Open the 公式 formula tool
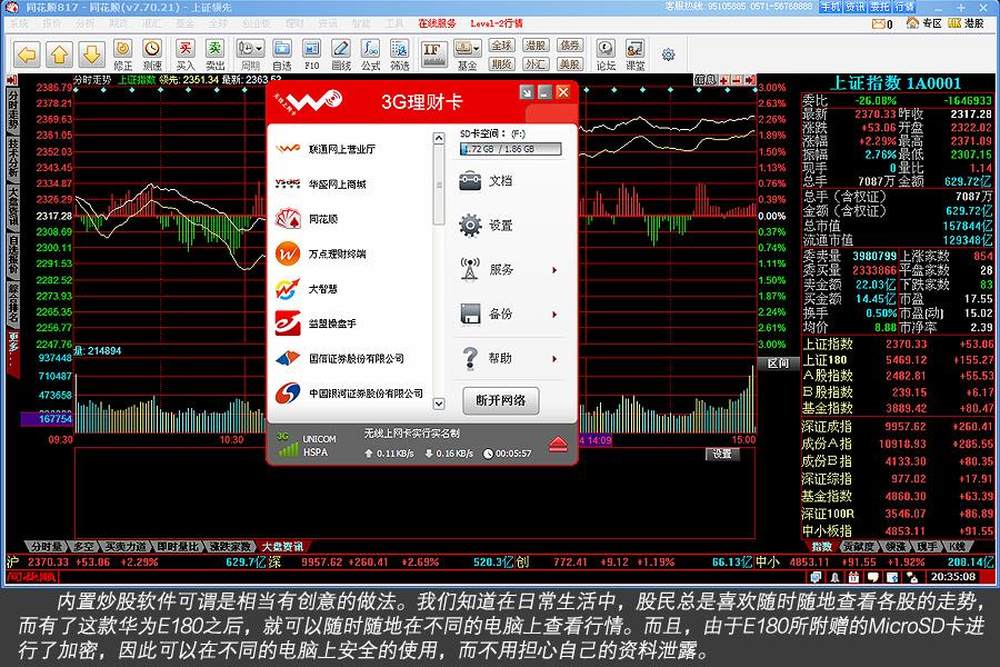The image size is (1000, 667). [x=371, y=53]
